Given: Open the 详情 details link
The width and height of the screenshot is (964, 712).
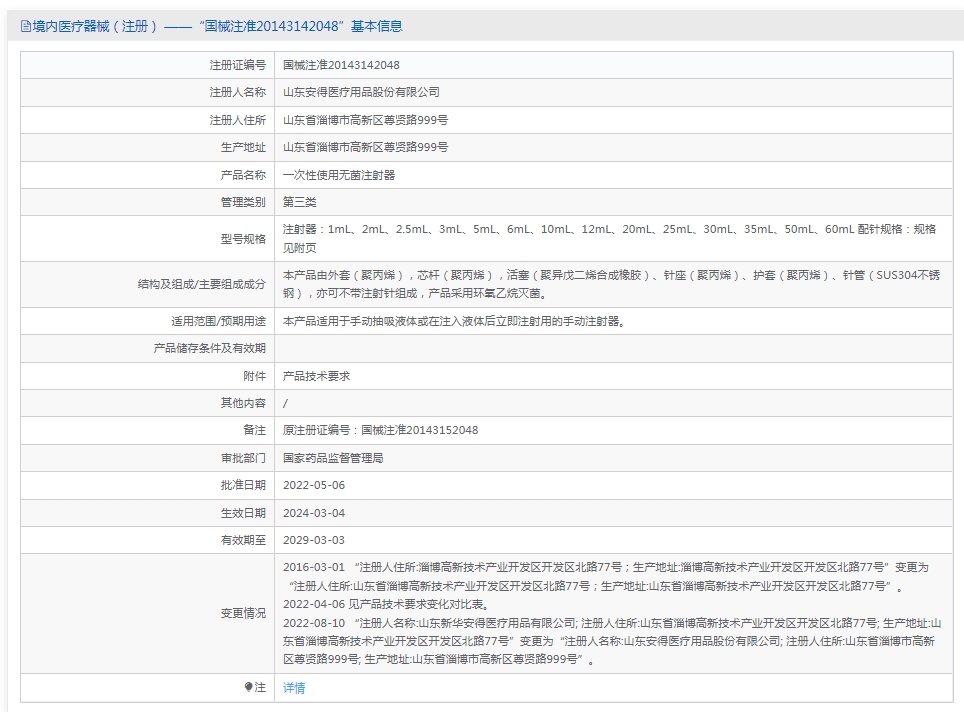Looking at the screenshot, I should tap(294, 687).
